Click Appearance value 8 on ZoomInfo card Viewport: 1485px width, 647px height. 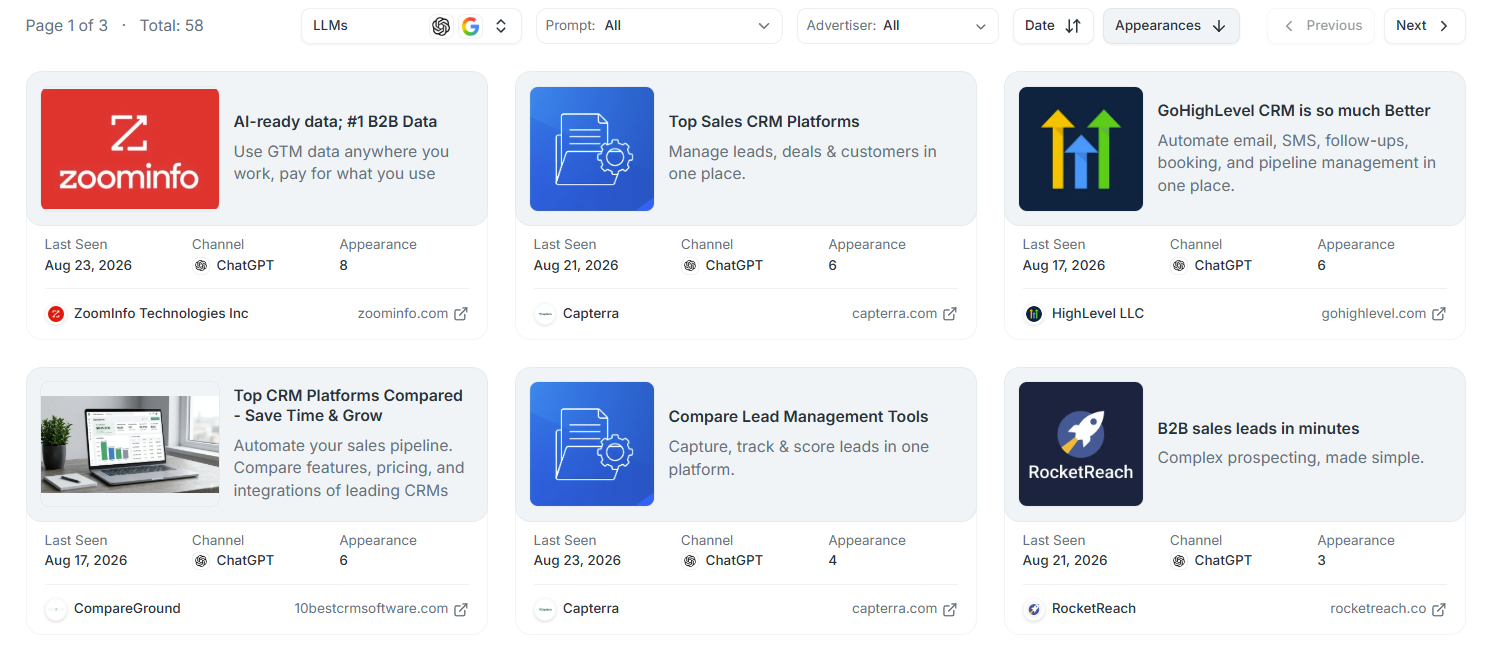point(344,266)
